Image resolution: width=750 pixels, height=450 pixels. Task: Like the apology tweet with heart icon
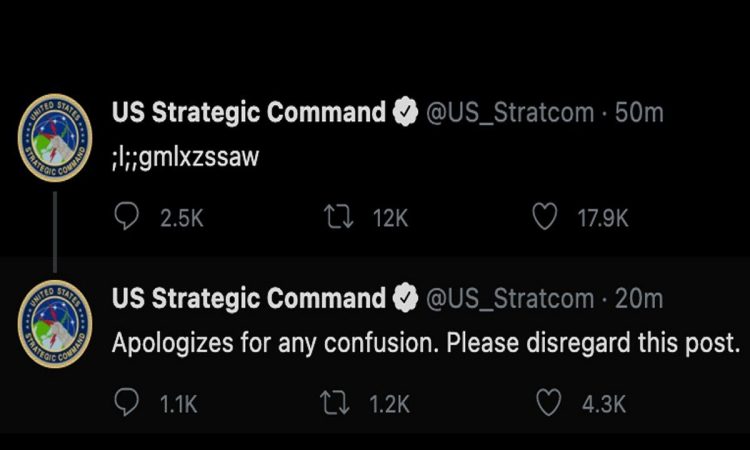click(548, 403)
